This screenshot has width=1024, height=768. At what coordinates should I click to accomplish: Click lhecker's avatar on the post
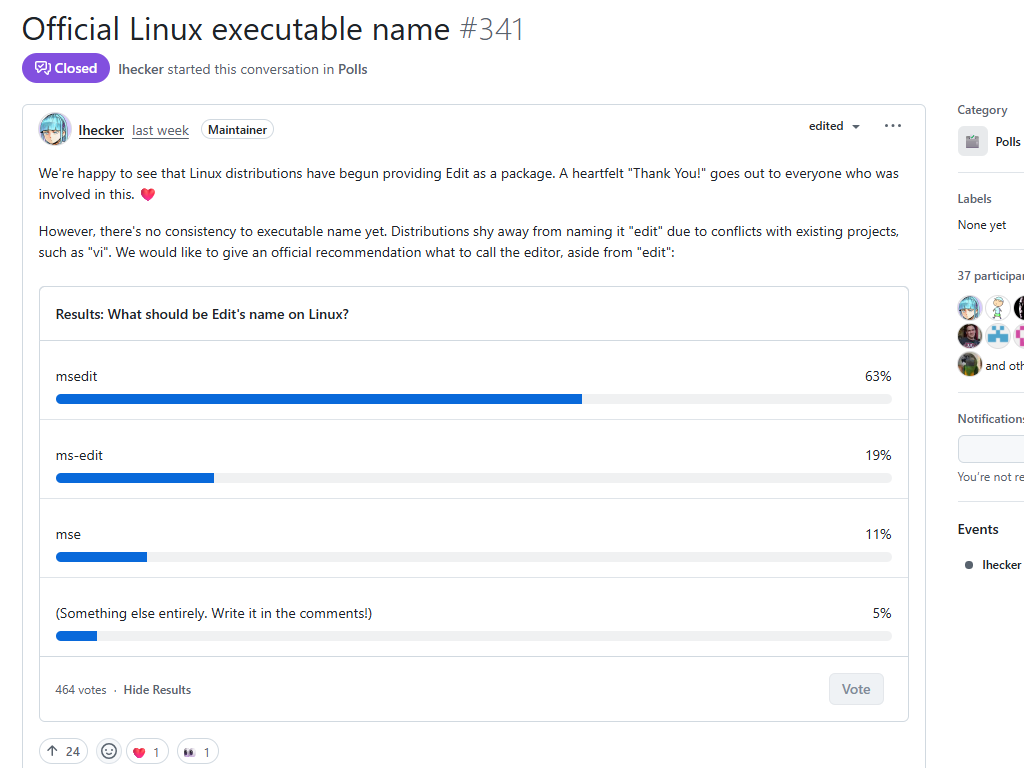(x=55, y=130)
